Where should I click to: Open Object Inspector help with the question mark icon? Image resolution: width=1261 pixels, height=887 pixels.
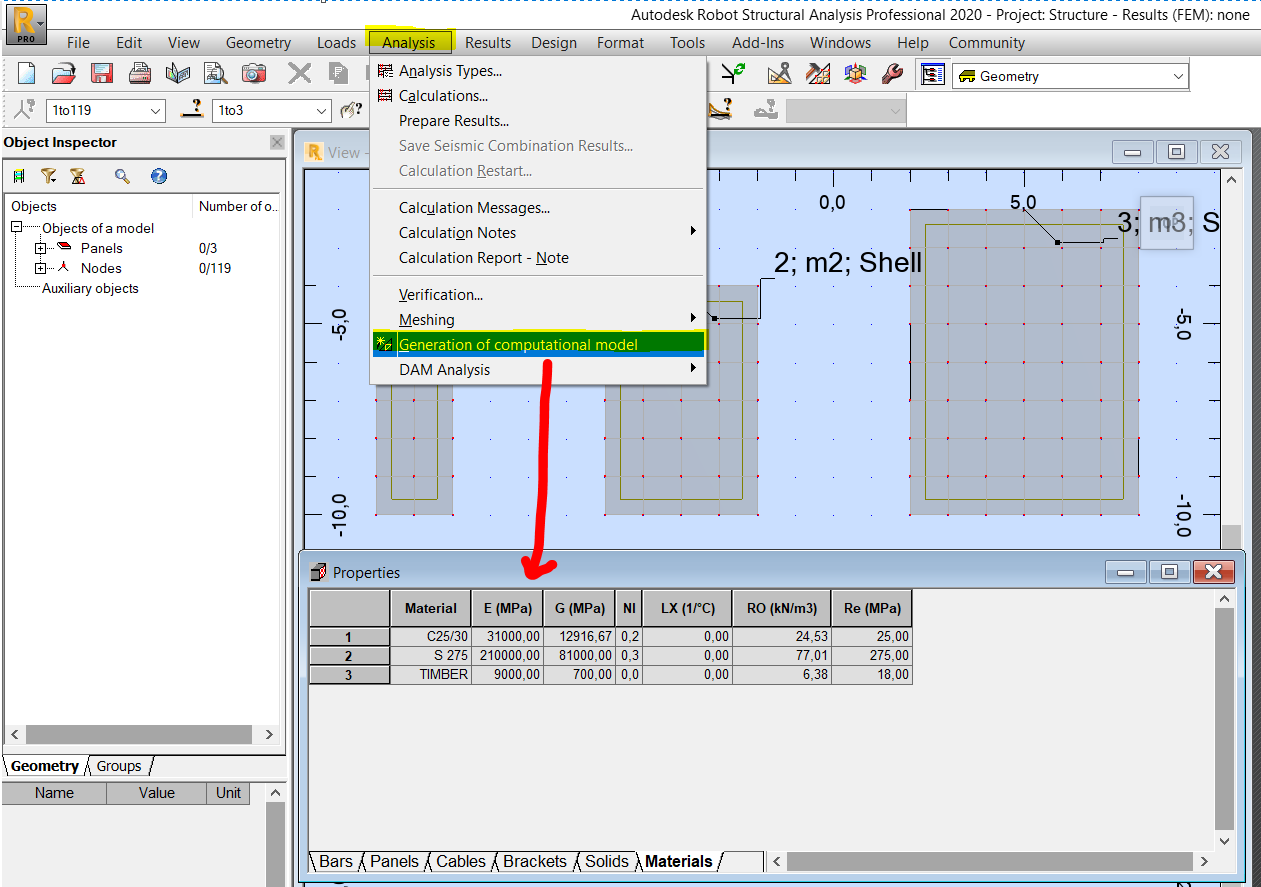(158, 175)
